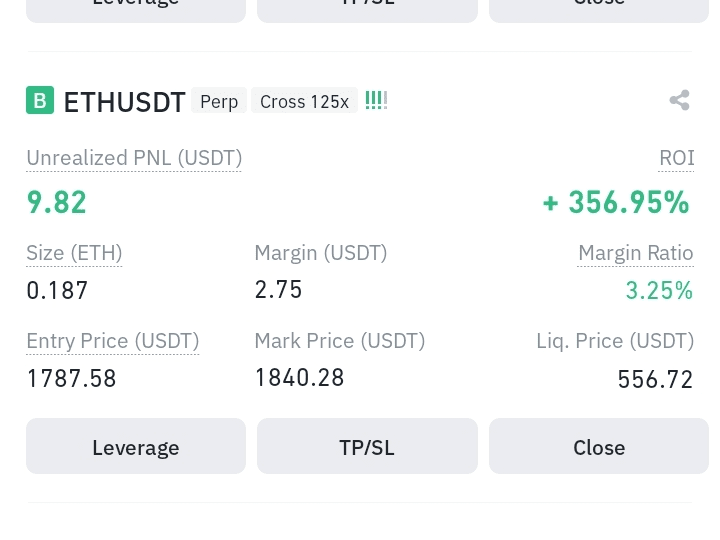Tap the partial Close button at top
Image resolution: width=720 pixels, height=540 pixels.
(x=599, y=10)
